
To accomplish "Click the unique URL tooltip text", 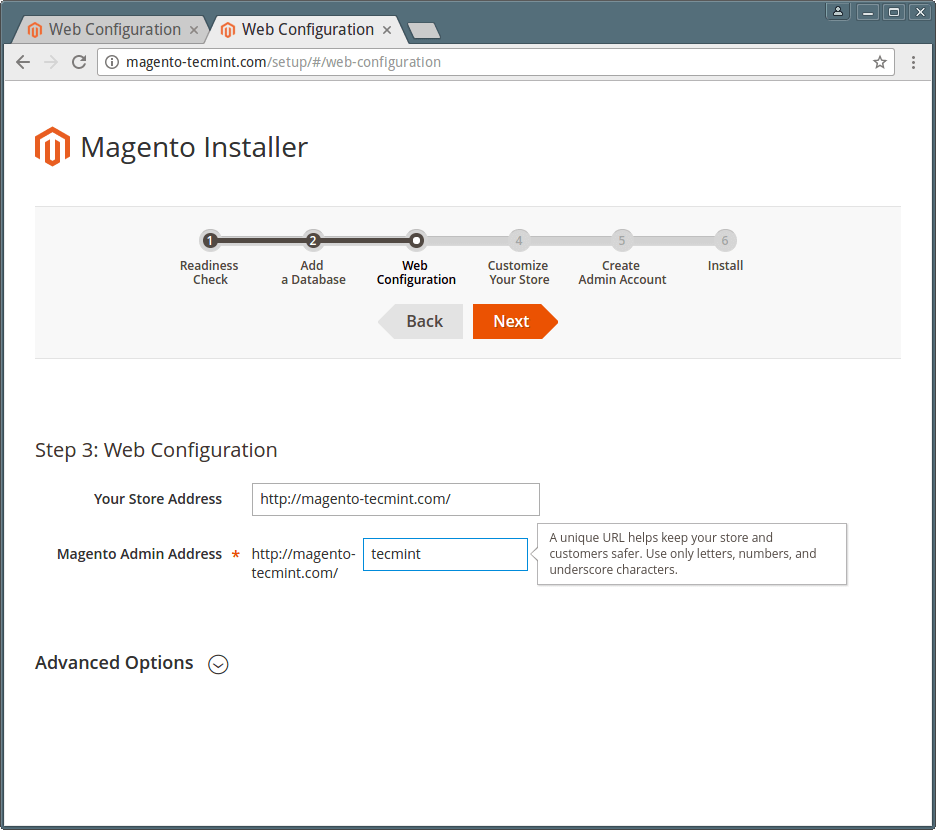I will point(682,554).
